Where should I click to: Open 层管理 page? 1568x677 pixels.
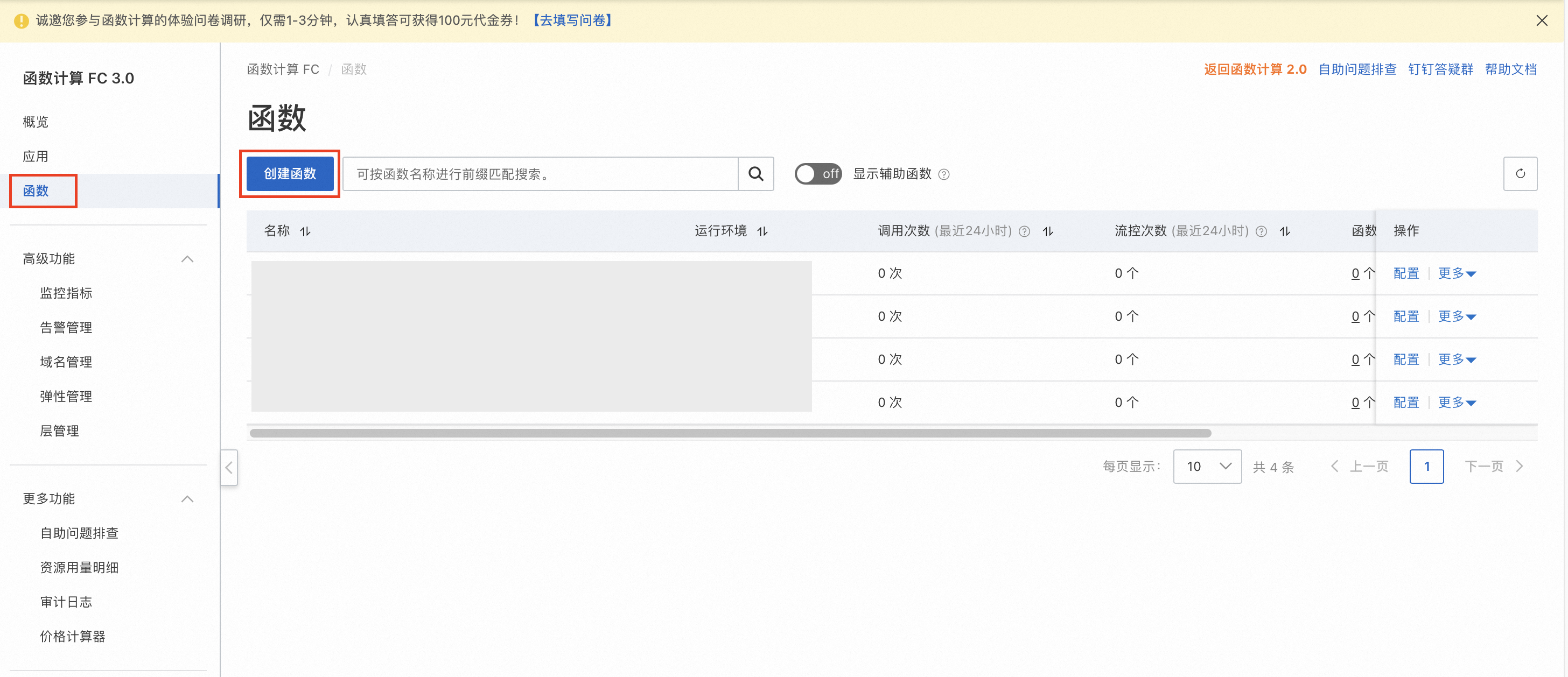pos(59,431)
